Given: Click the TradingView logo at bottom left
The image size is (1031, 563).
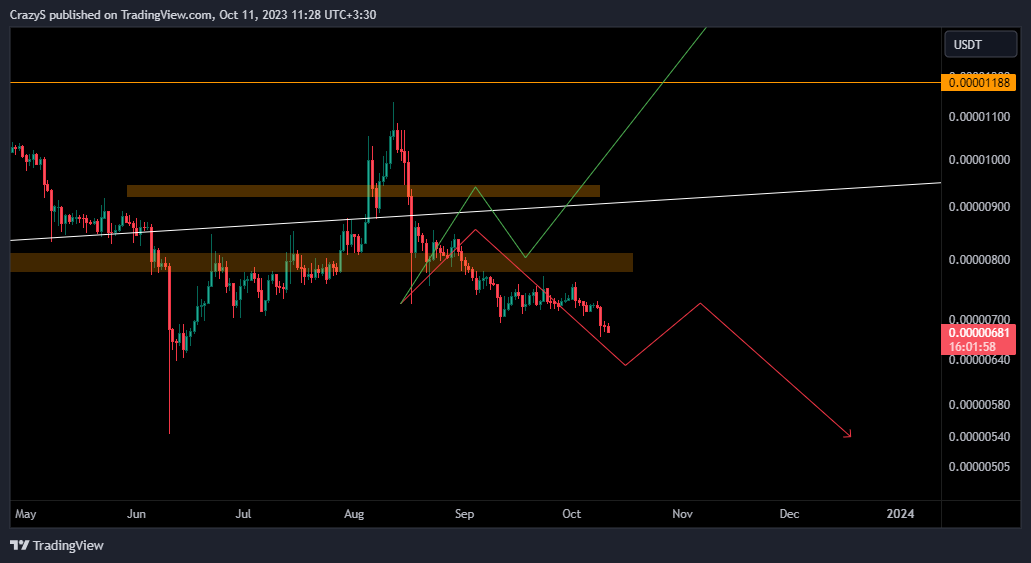Looking at the screenshot, I should [x=57, y=545].
